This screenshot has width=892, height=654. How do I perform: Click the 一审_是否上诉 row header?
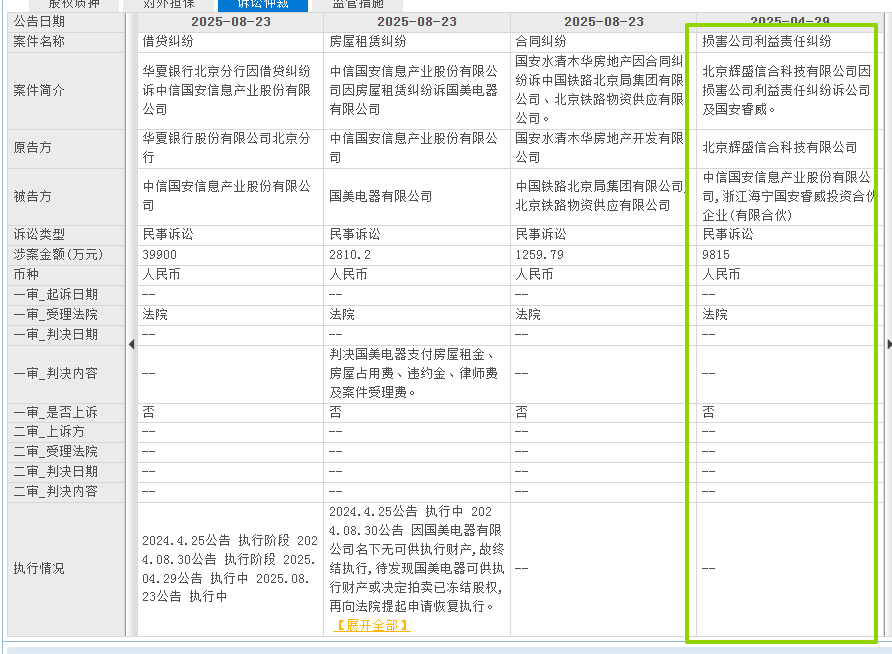pyautogui.click(x=66, y=413)
